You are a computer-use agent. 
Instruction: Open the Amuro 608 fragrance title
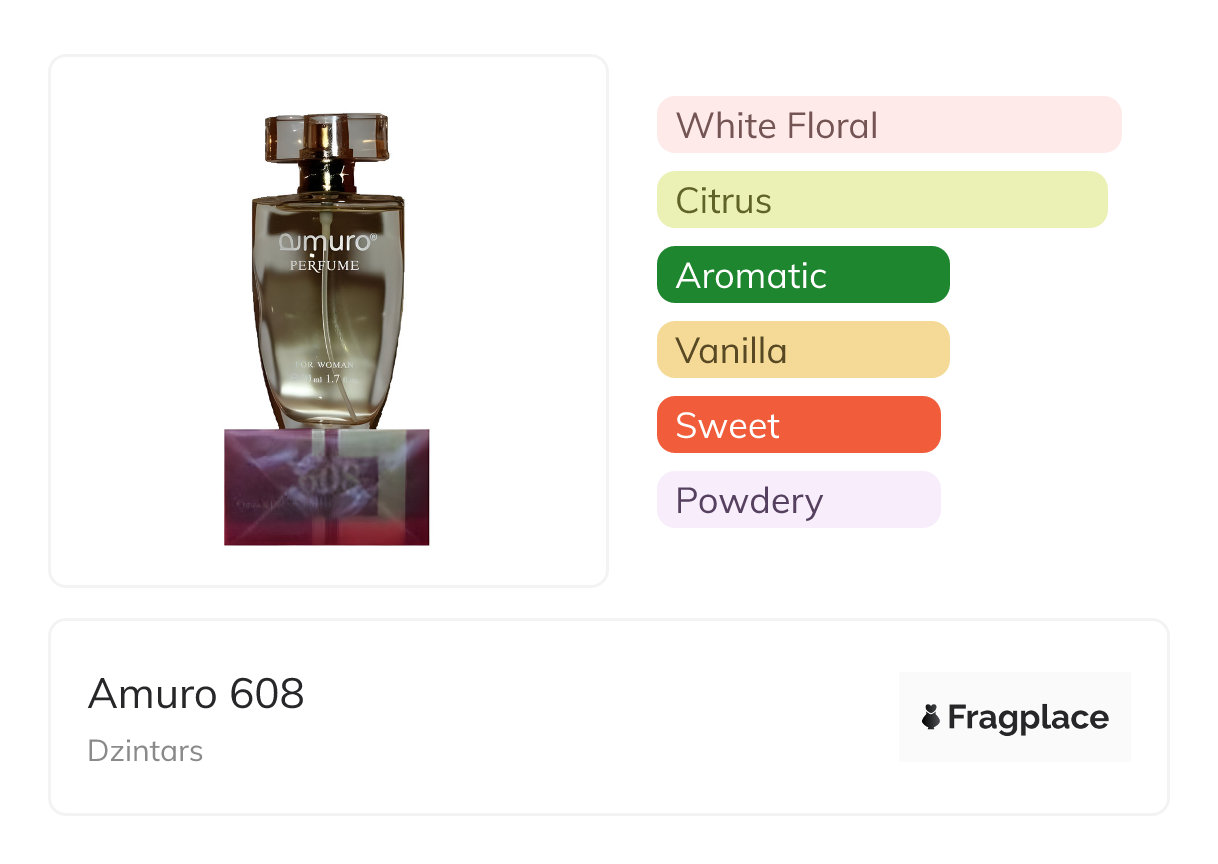(196, 694)
